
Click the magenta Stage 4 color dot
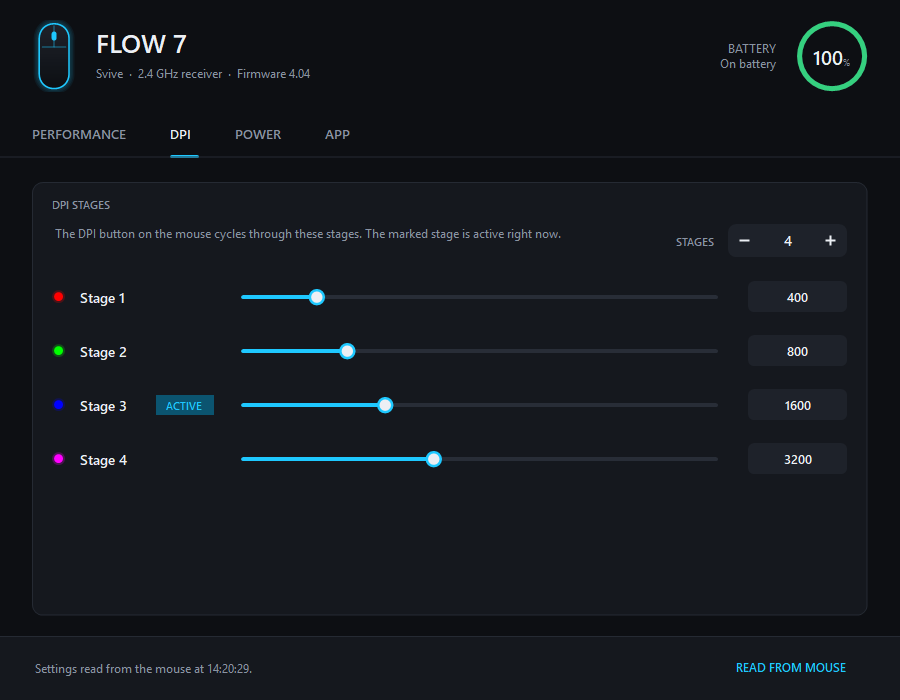pos(59,458)
